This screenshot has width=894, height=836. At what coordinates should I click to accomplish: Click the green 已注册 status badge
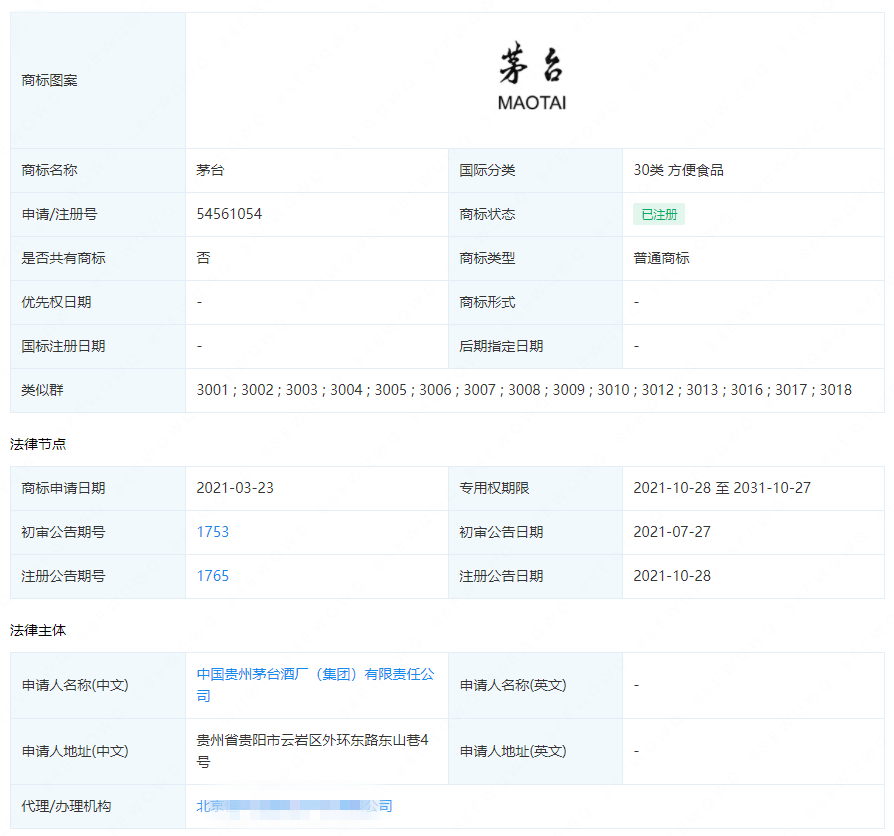tap(659, 214)
